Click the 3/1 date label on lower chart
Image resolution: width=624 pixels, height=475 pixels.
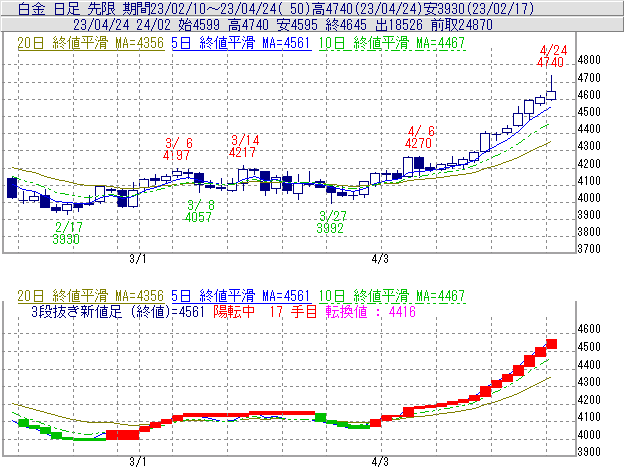coord(138,462)
